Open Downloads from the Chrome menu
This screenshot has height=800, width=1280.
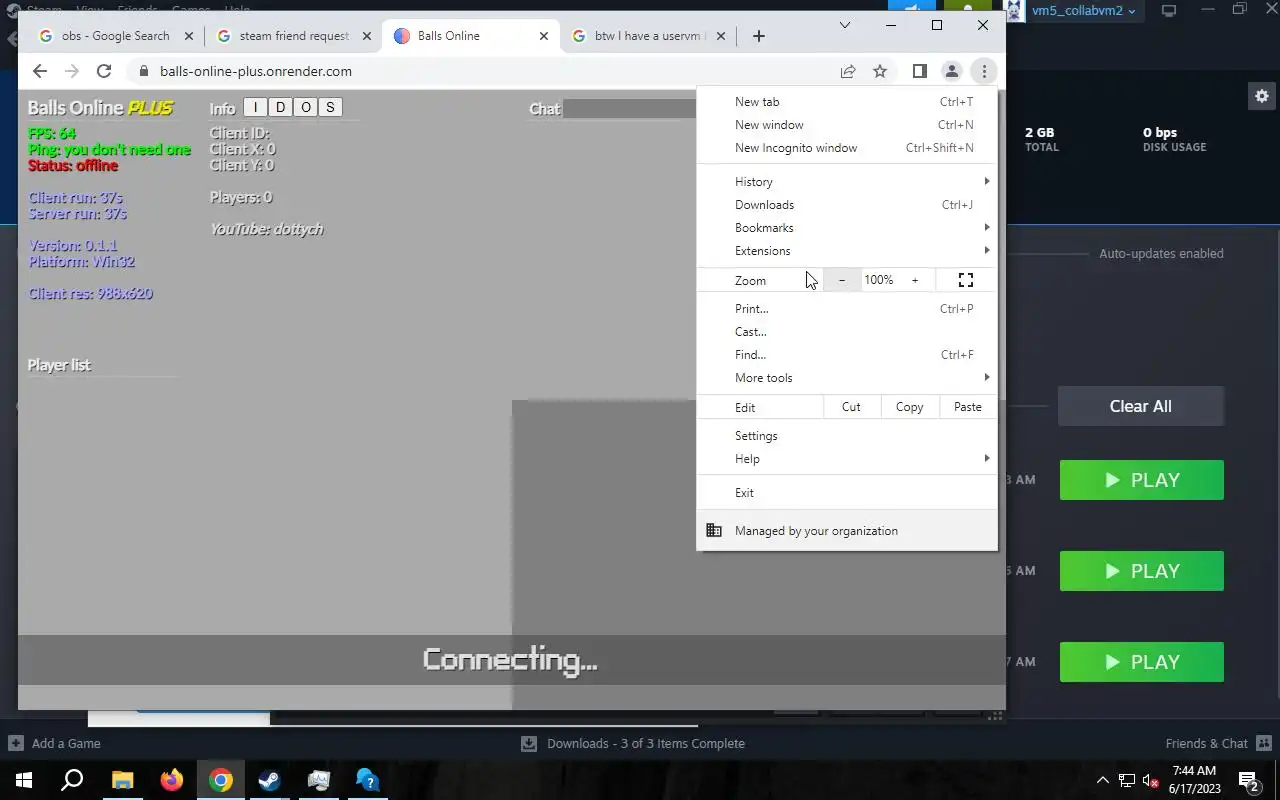tap(847, 204)
